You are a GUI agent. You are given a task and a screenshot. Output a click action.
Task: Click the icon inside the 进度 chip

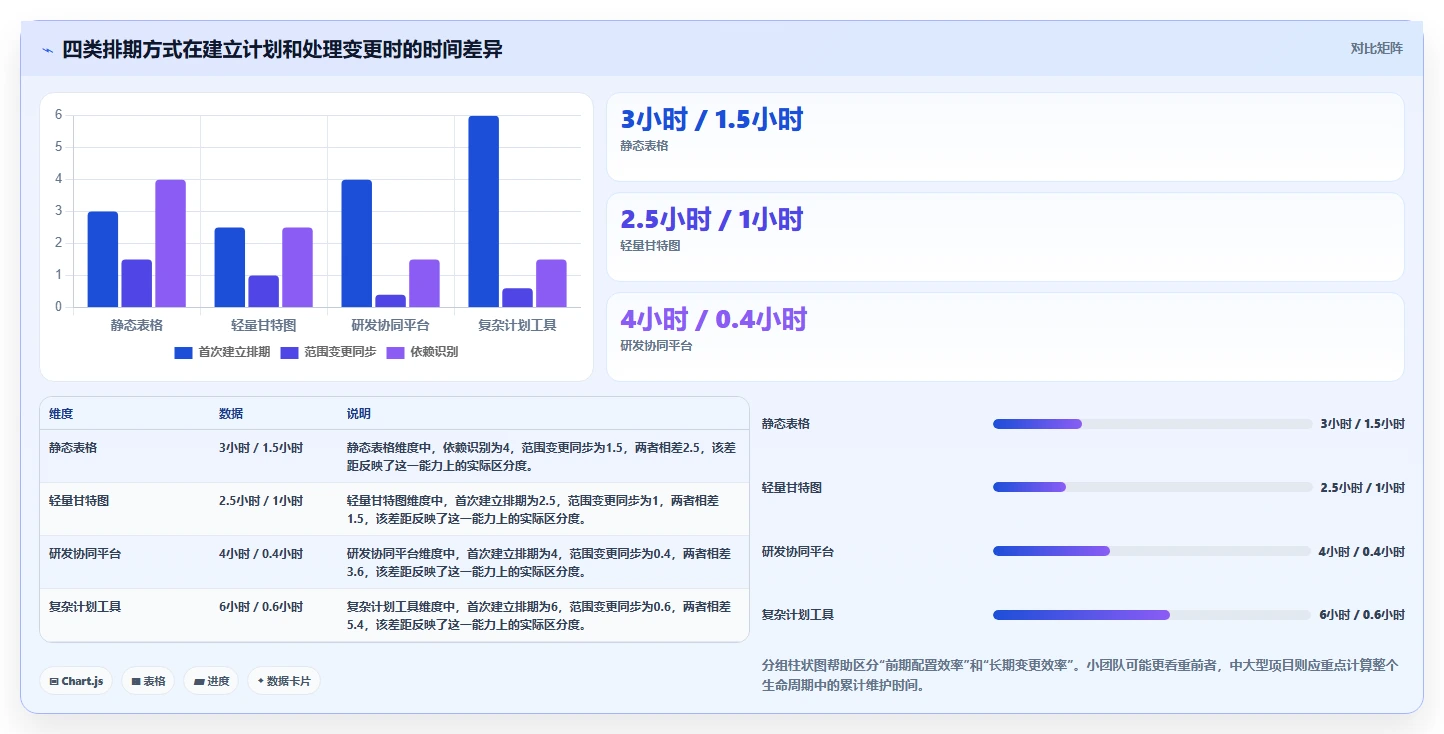198,681
